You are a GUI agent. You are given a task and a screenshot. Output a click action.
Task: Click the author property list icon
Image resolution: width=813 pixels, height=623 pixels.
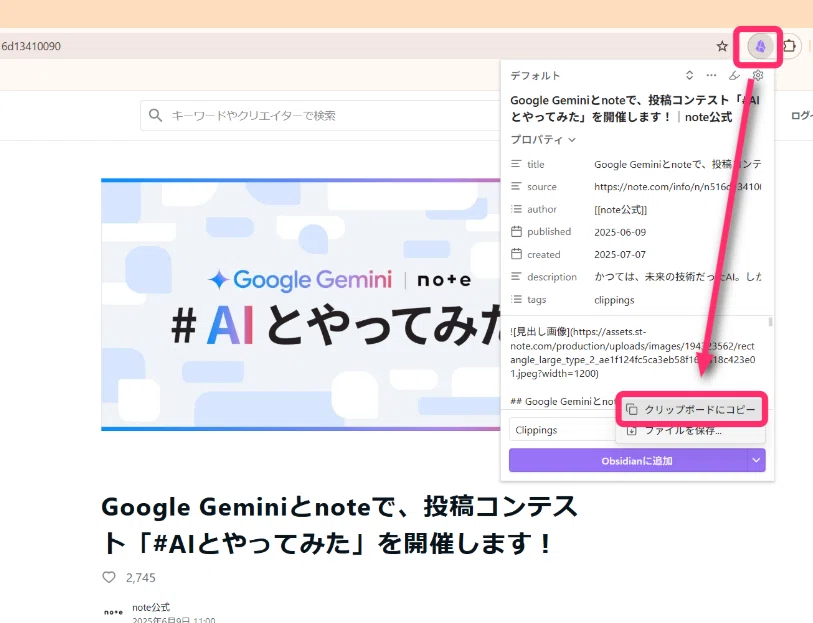[516, 209]
